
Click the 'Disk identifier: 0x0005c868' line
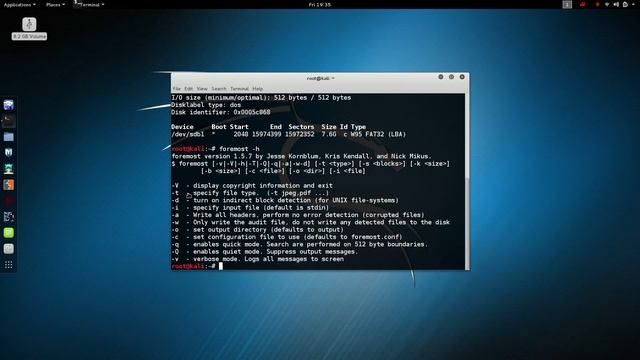(221, 112)
